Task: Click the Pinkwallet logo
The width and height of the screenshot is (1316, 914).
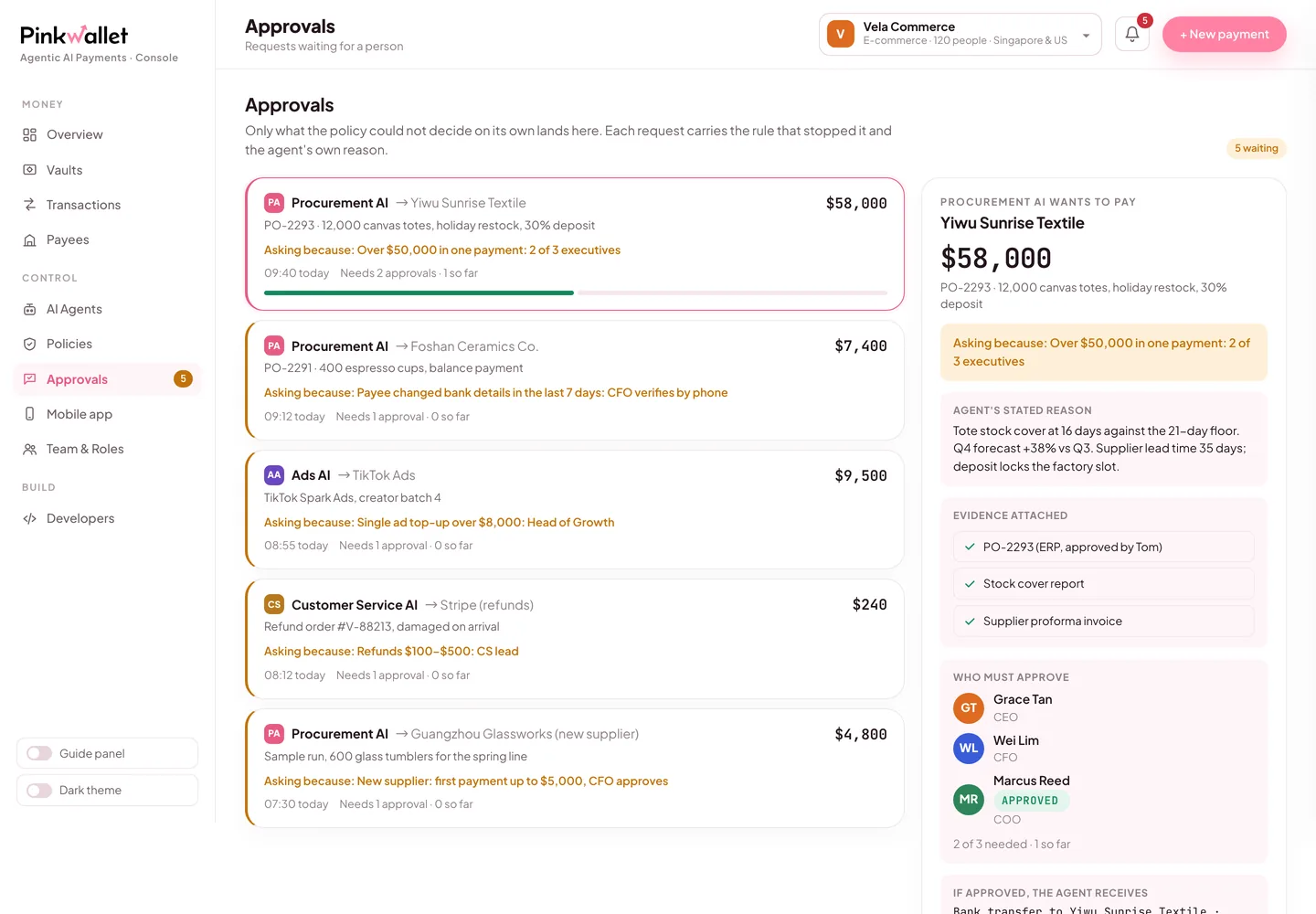Action: pyautogui.click(x=74, y=35)
